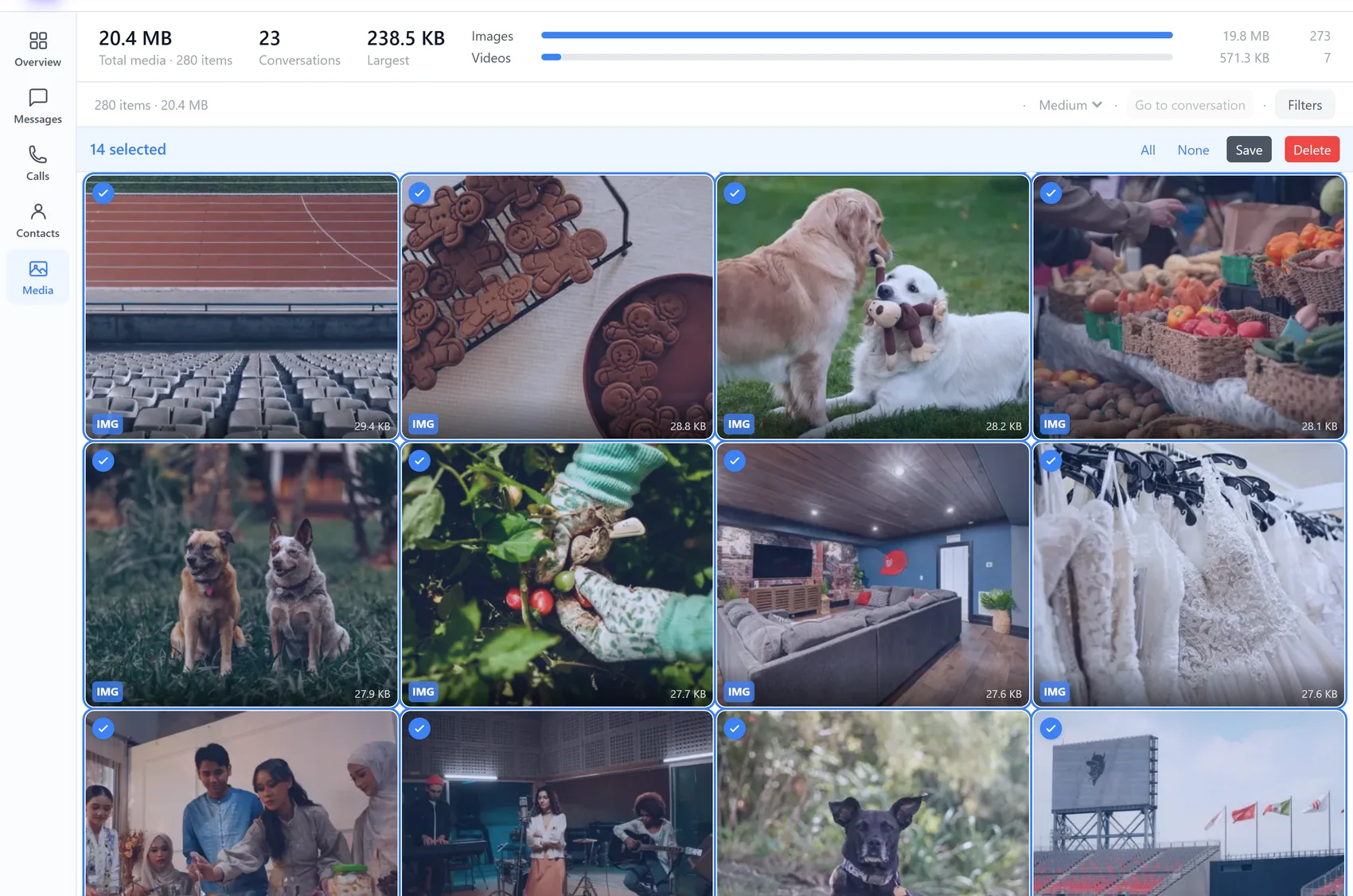Viewport: 1353px width, 896px height.
Task: Choose None to clear selection
Action: 1193,150
